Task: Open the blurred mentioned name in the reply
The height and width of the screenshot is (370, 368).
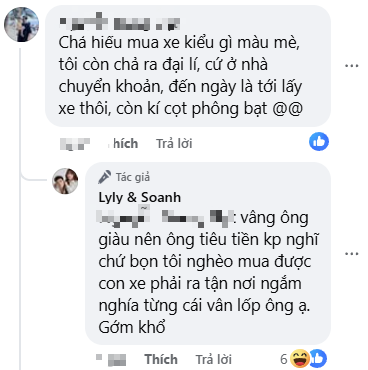Action: (166, 216)
